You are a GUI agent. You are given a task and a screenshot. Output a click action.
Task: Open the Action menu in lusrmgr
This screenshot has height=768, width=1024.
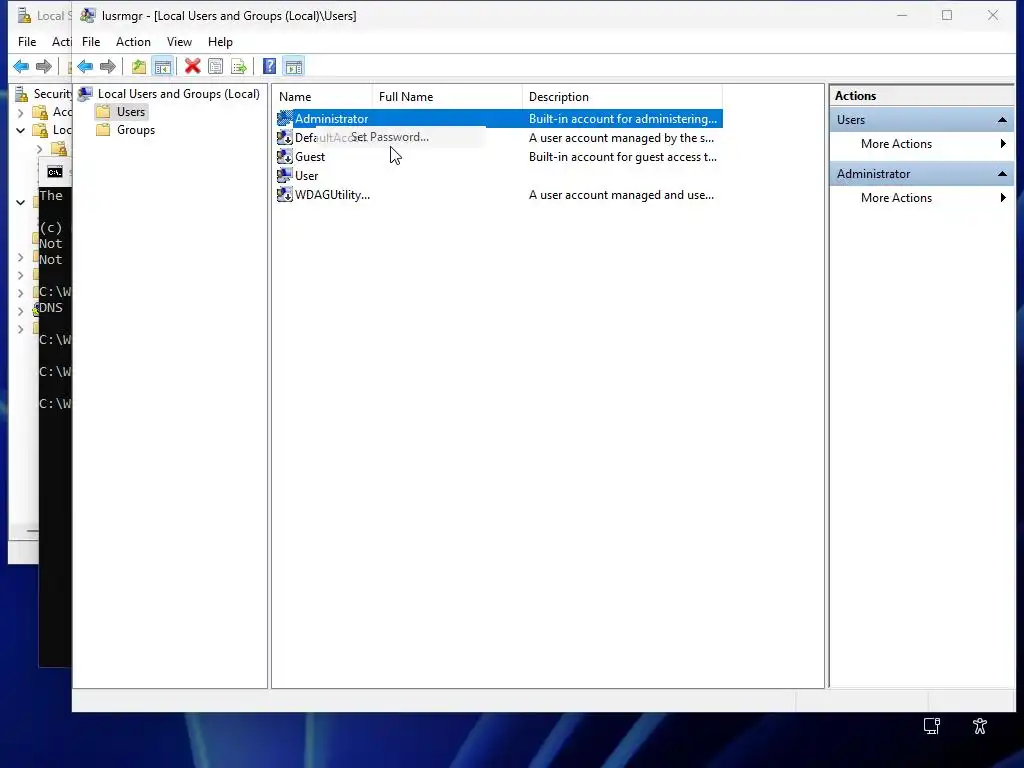click(133, 42)
